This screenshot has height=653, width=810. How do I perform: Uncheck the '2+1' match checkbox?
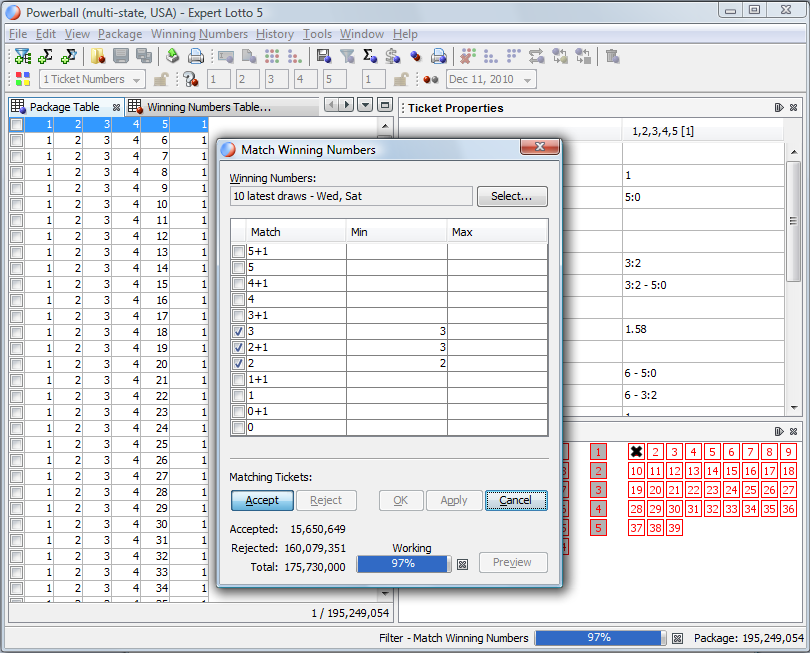click(x=238, y=347)
